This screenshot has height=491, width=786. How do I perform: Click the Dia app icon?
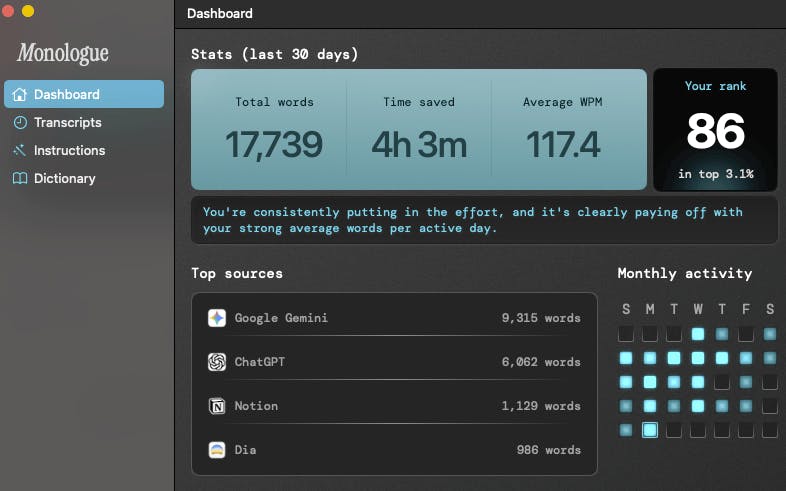(217, 450)
